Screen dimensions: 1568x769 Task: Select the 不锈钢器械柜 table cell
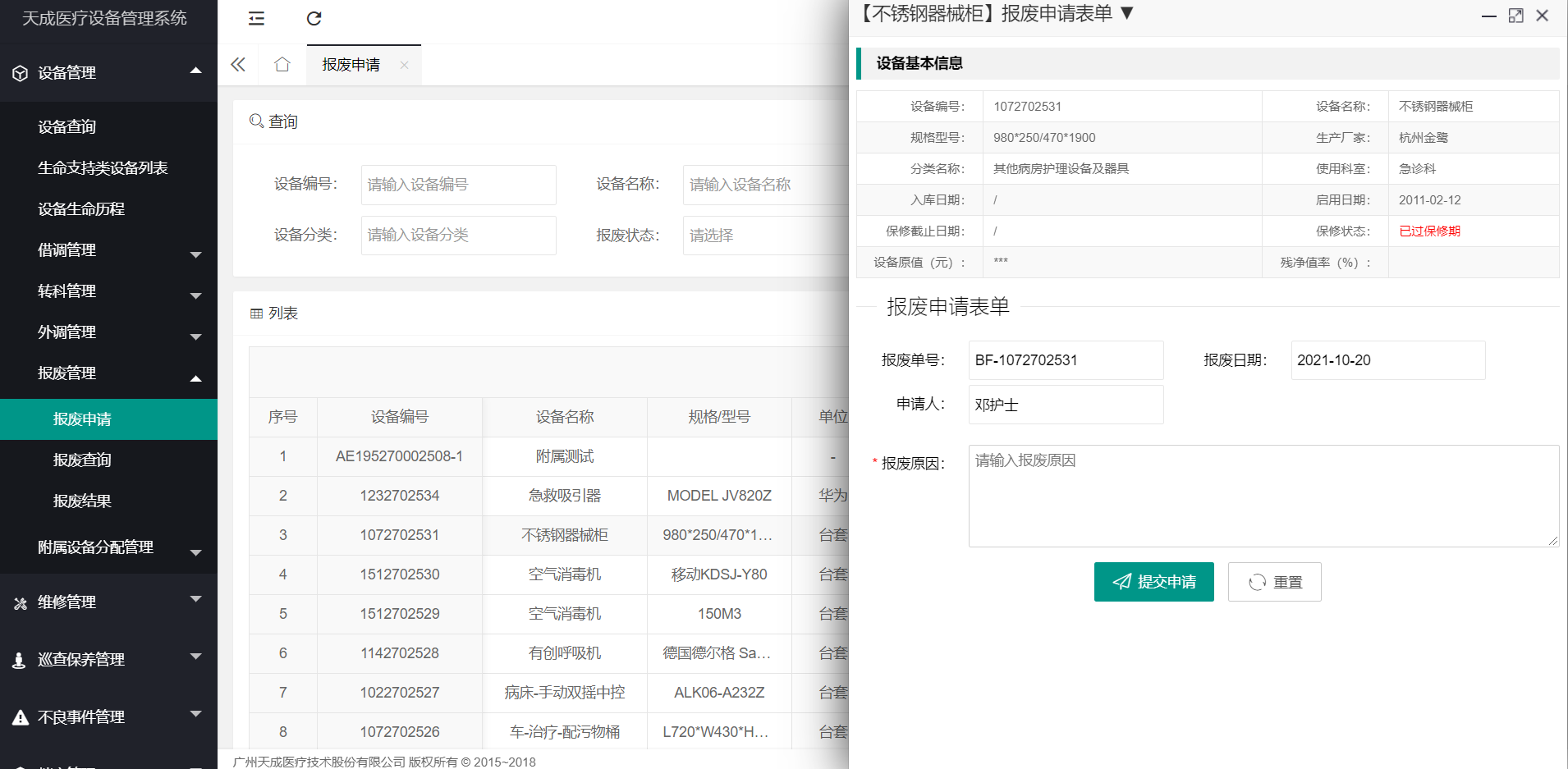click(565, 535)
